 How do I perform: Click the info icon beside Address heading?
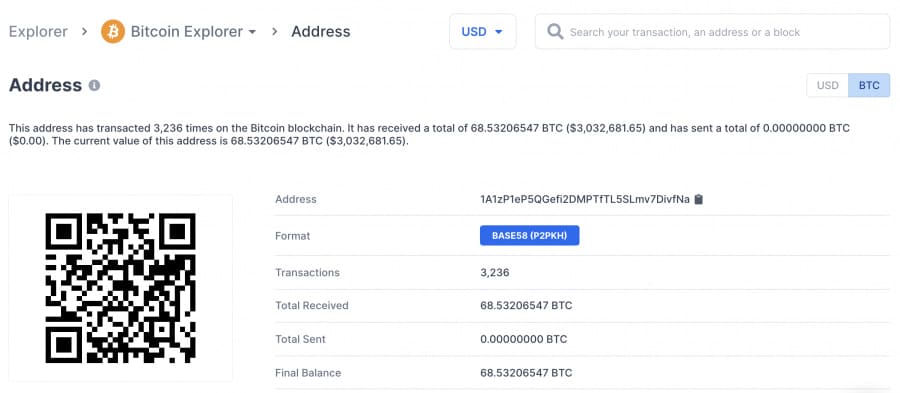click(94, 85)
